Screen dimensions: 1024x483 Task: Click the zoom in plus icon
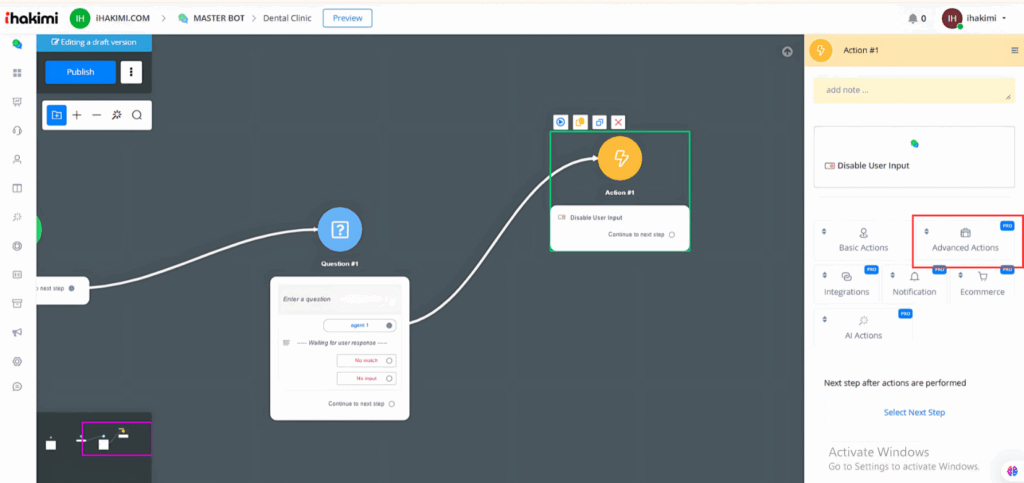[77, 115]
